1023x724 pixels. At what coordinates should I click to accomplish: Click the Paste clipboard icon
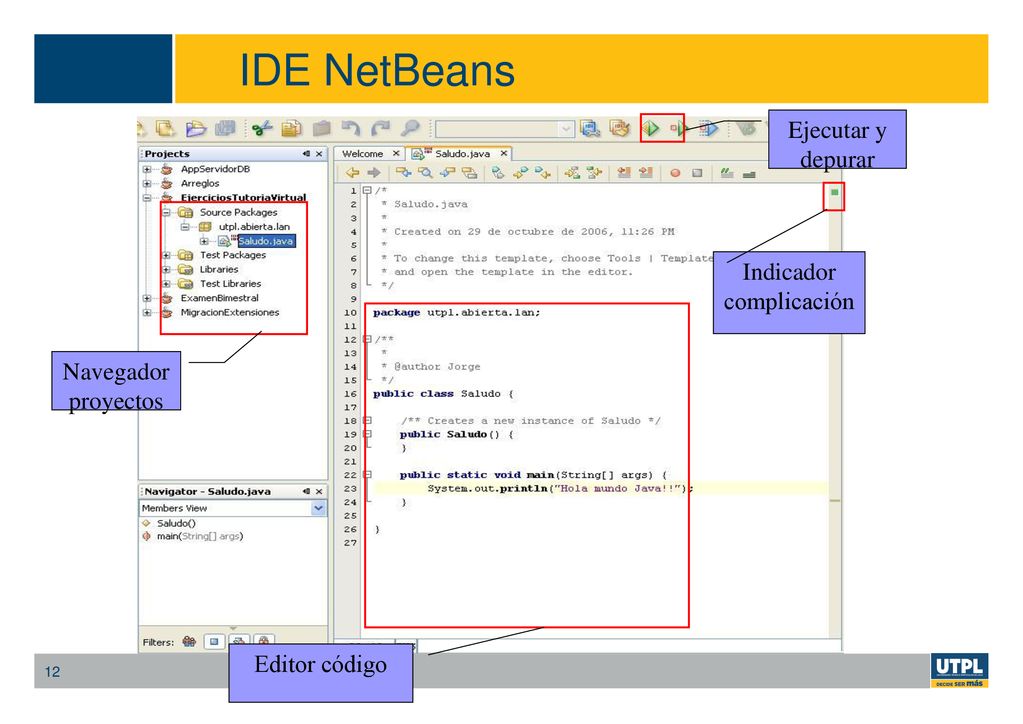click(x=321, y=128)
